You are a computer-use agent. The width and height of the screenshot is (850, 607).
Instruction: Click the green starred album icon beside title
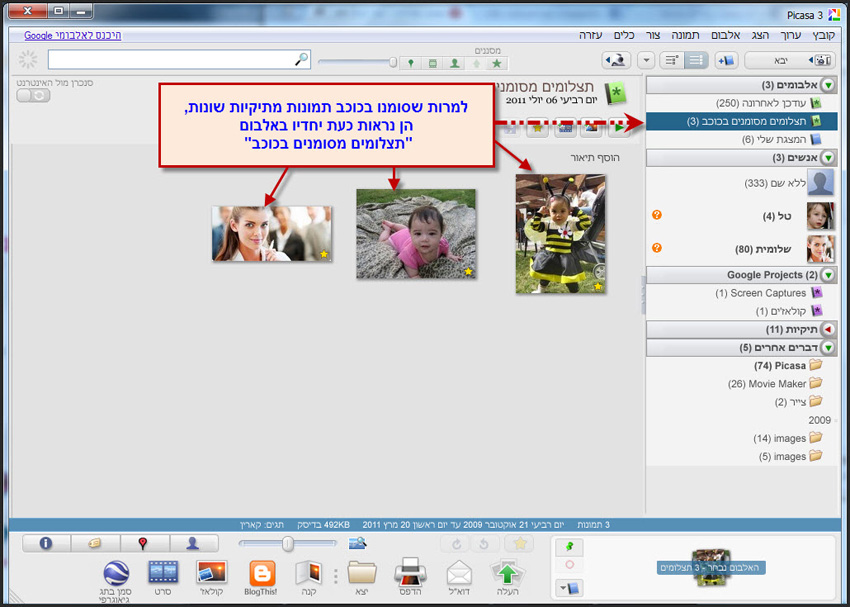click(x=615, y=94)
